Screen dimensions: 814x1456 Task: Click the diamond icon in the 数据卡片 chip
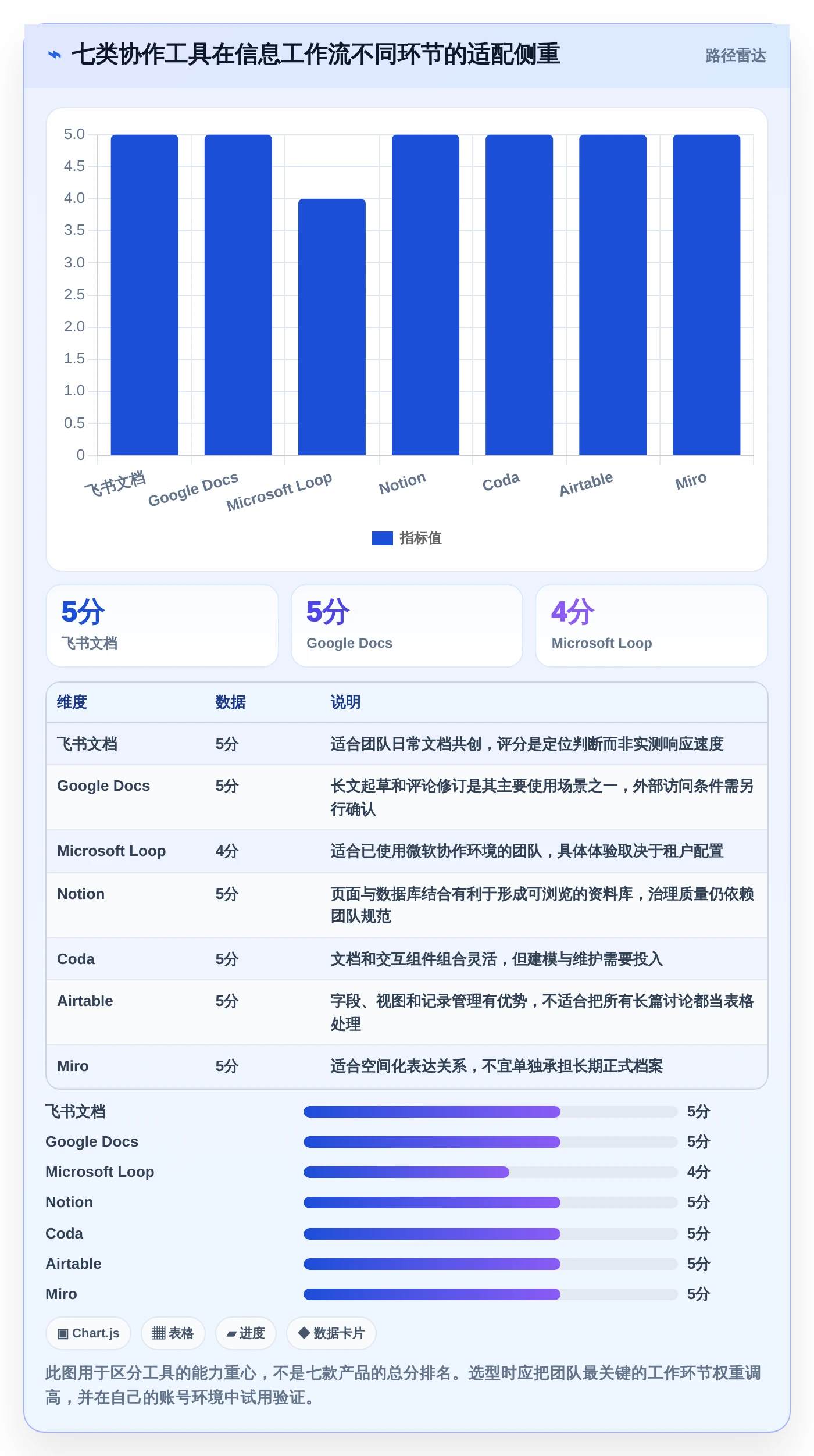tap(304, 1333)
